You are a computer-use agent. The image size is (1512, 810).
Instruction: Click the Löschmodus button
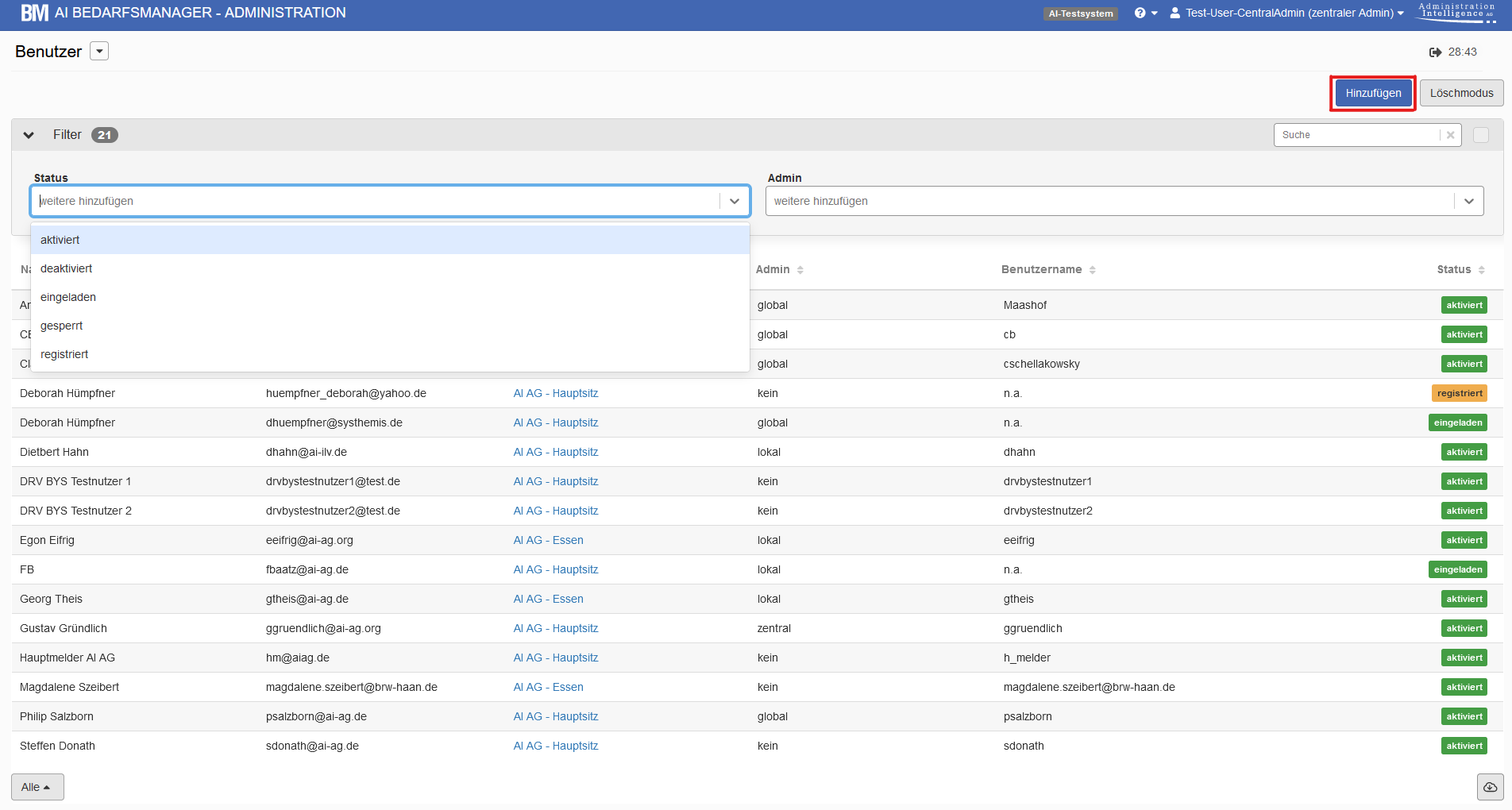tap(1461, 93)
